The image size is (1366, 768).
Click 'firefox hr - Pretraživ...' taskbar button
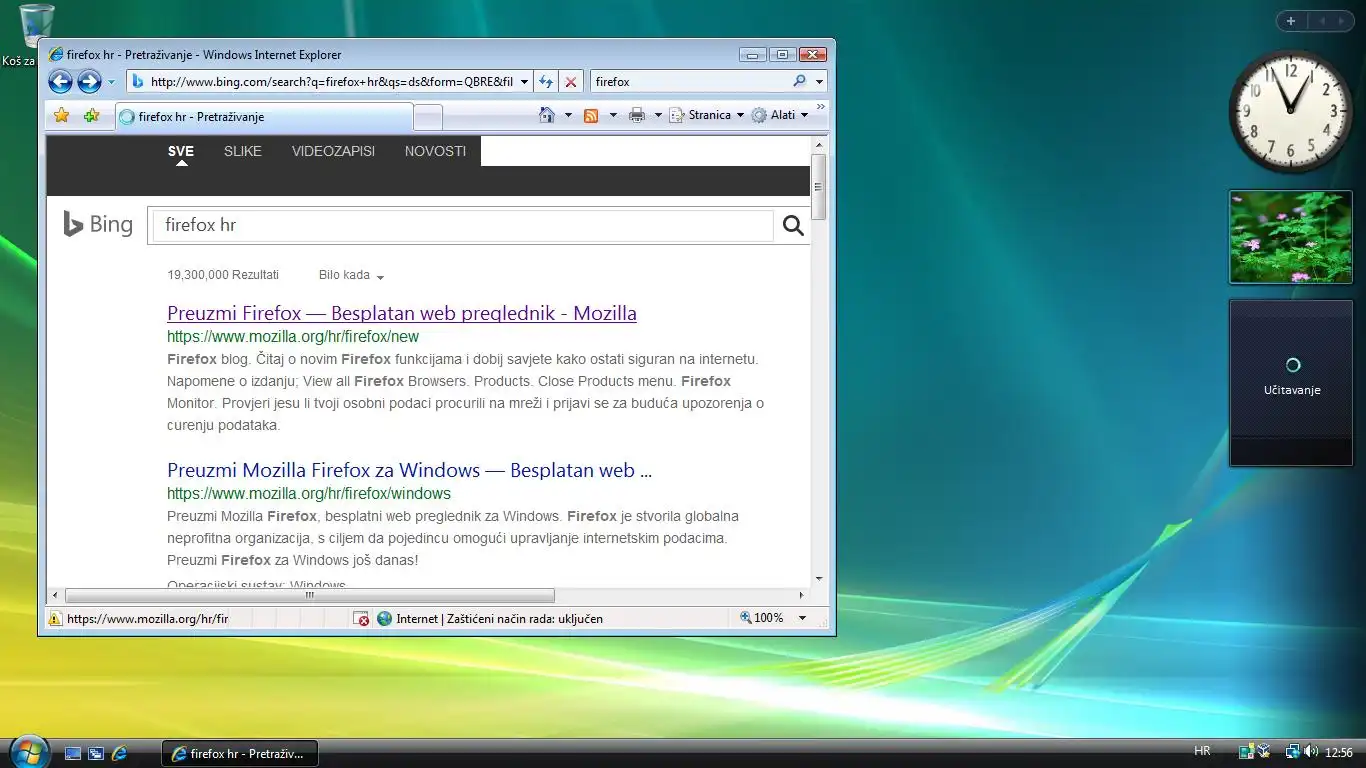240,753
